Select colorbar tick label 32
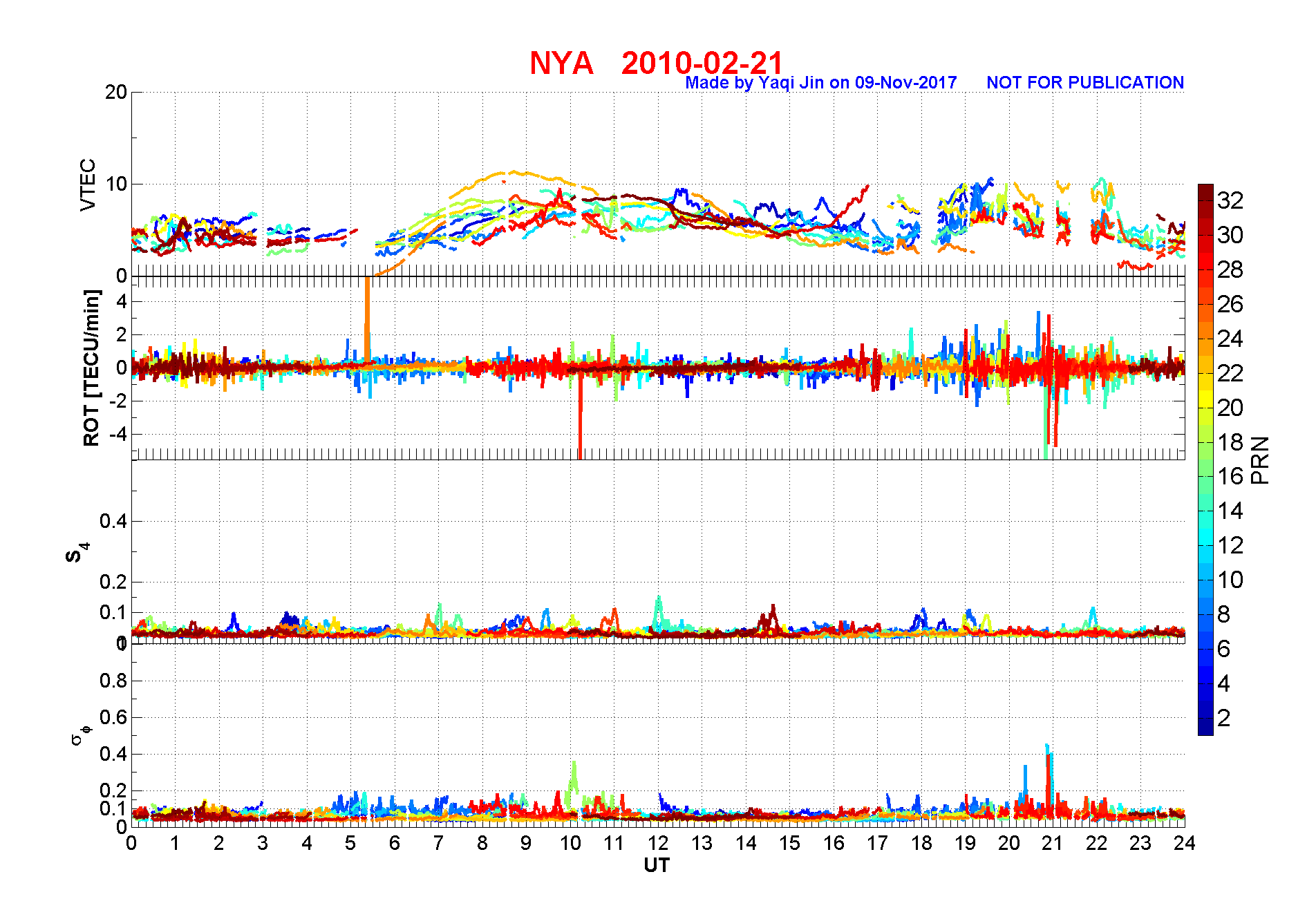Image resolution: width=1316 pixels, height=919 pixels. pyautogui.click(x=1230, y=200)
